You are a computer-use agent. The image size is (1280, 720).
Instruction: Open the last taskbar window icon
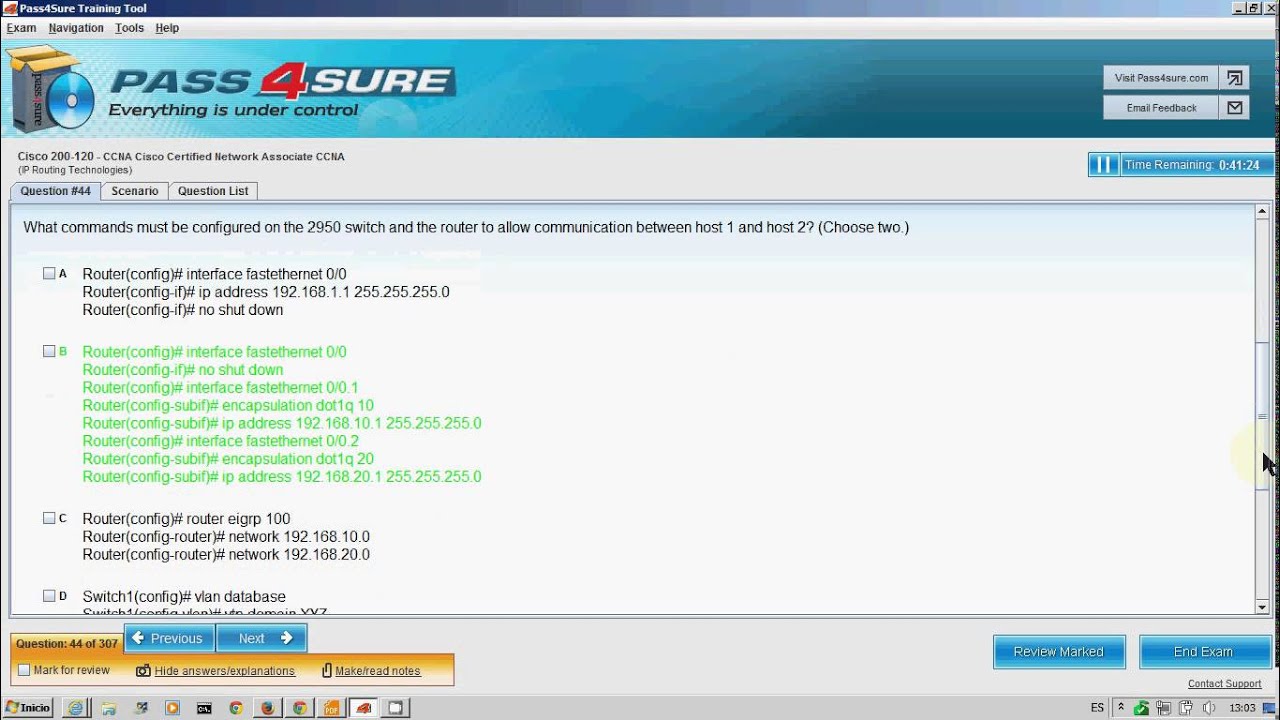click(395, 708)
